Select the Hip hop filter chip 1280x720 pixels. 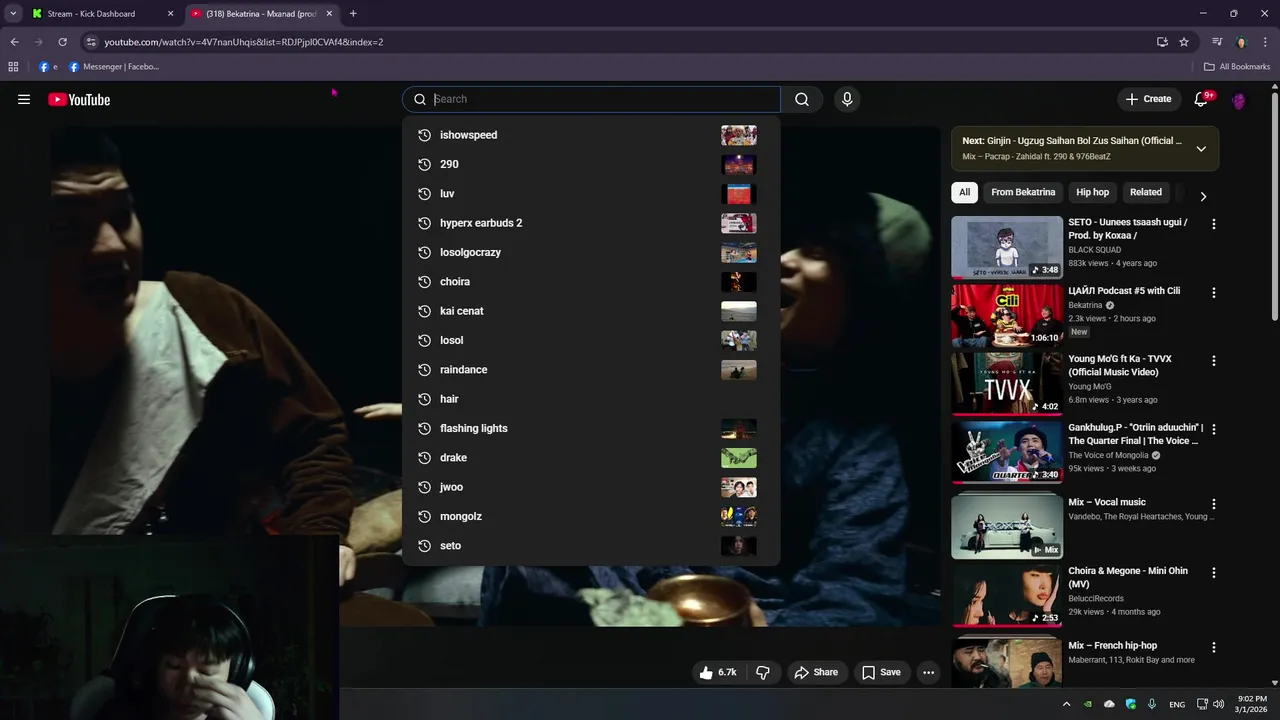tap(1092, 192)
